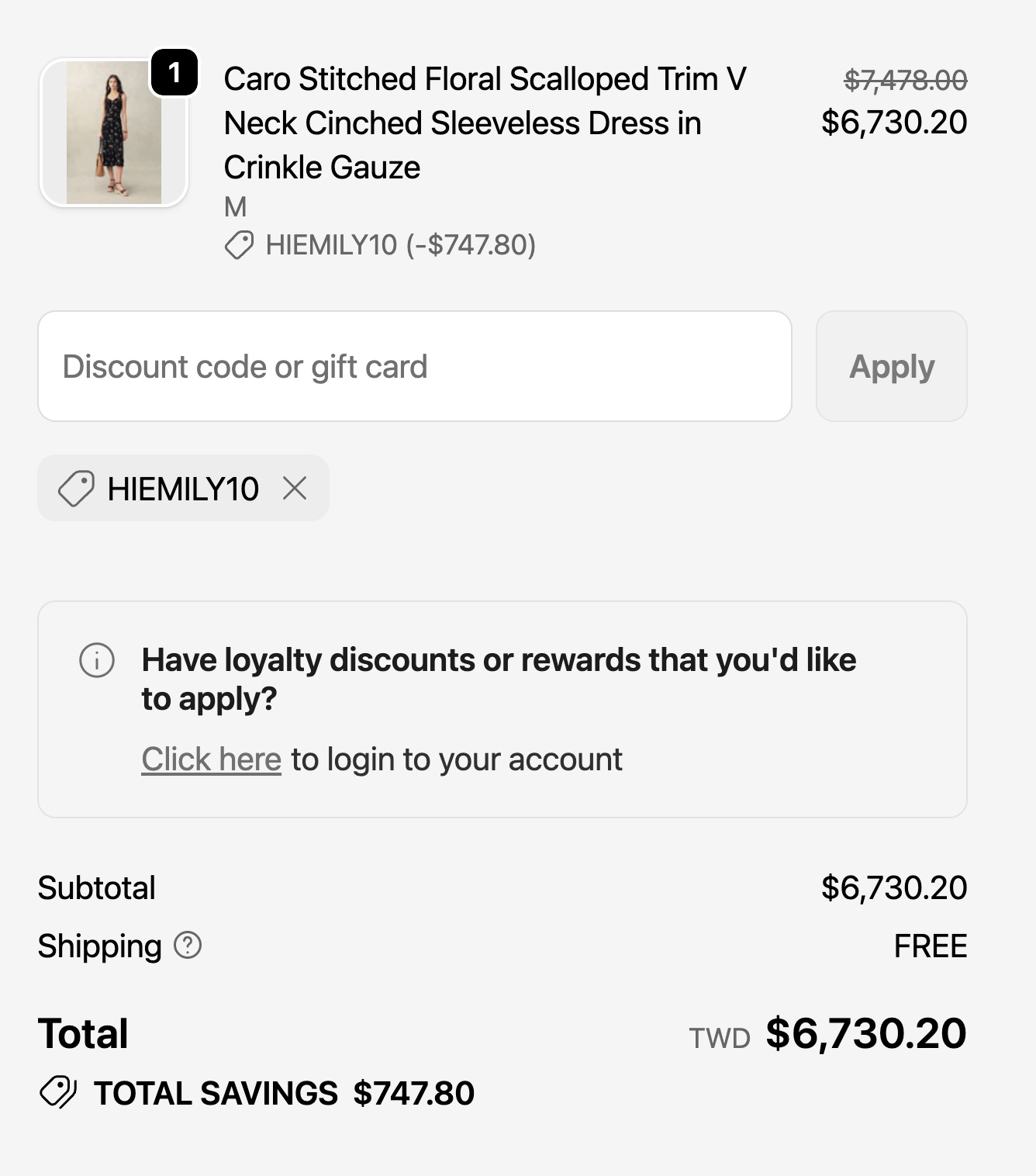Click the Subtotal amount $6,730.20
The image size is (1036, 1176).
[x=894, y=887]
